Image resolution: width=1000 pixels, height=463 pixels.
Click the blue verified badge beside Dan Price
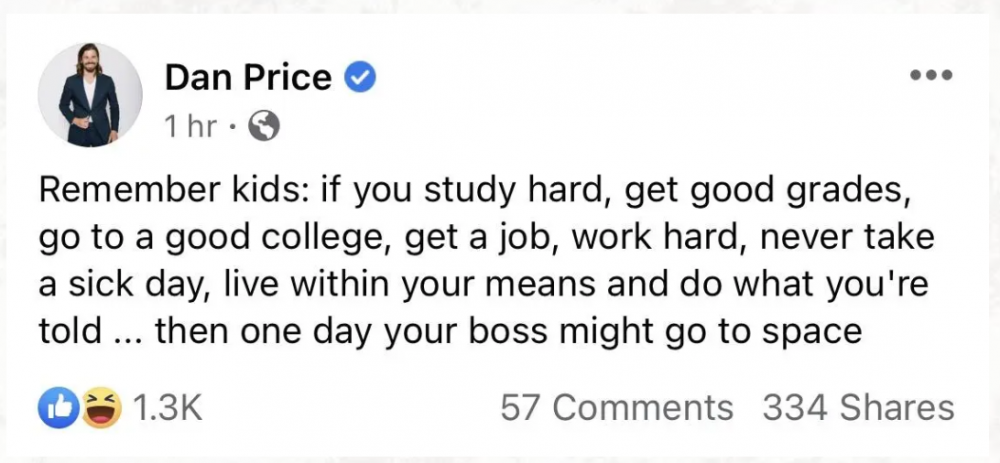click(360, 77)
